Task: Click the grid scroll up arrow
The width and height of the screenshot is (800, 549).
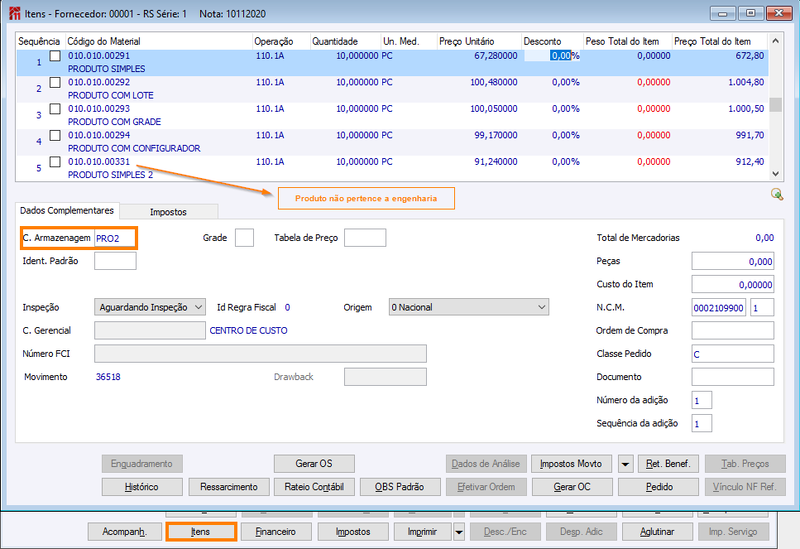Action: (x=776, y=41)
